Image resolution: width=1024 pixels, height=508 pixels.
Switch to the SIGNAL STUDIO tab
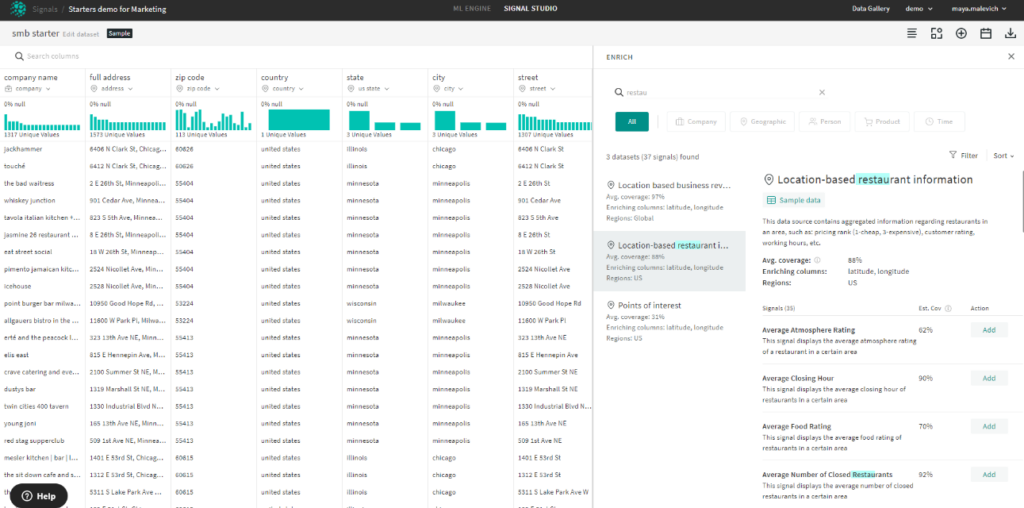tap(530, 9)
